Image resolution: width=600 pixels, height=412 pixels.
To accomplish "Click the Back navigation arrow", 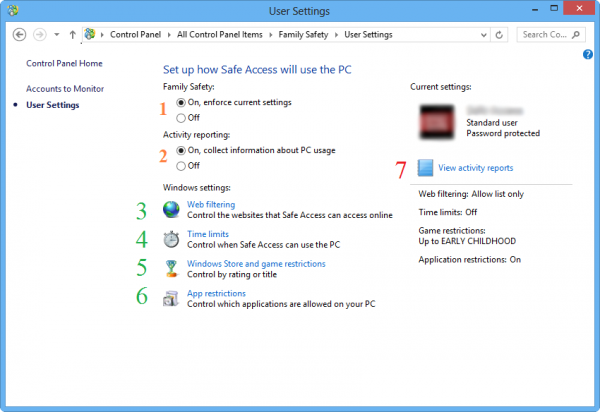I will coord(20,34).
